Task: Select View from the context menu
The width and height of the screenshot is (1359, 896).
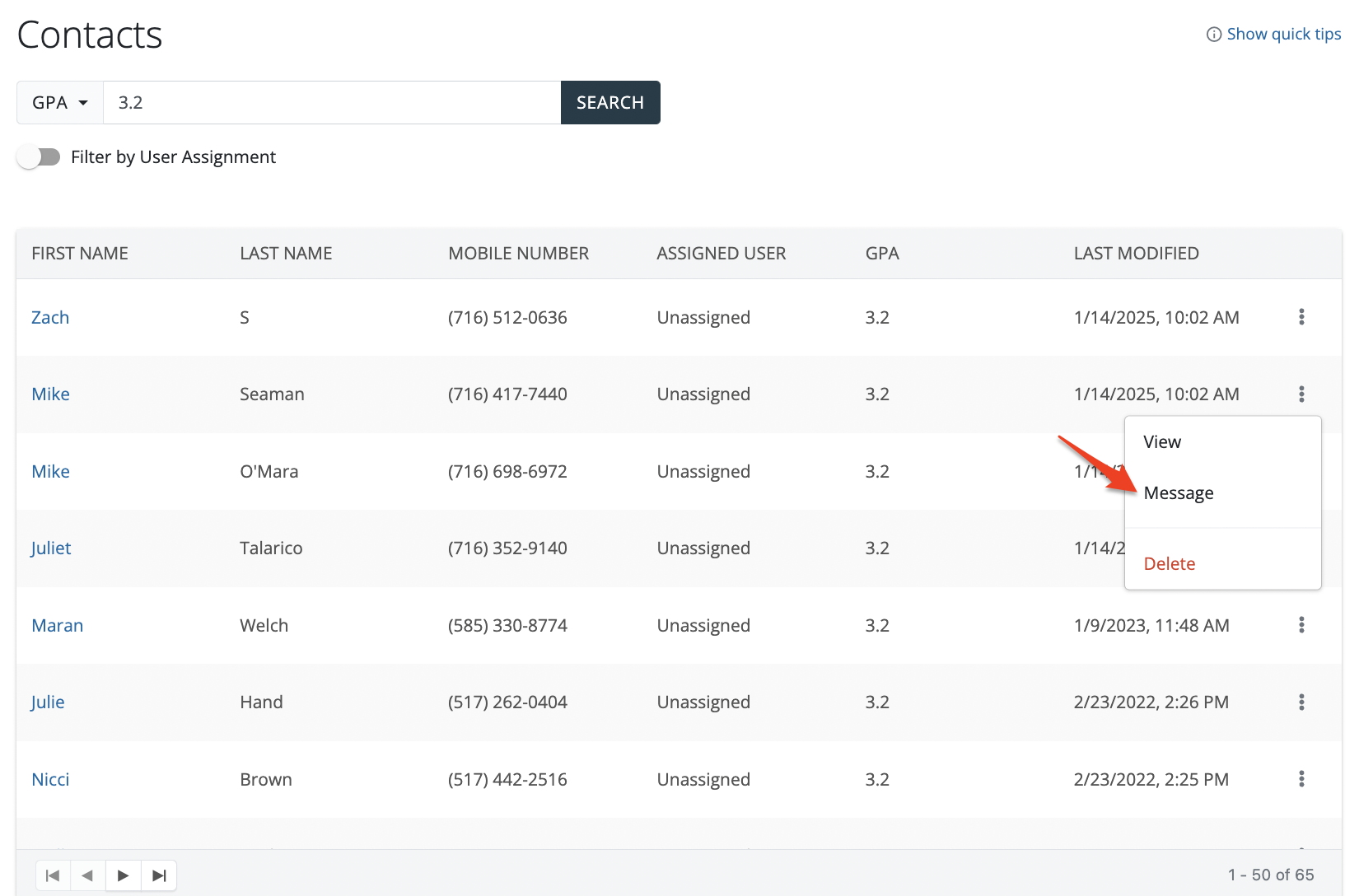Action: click(1162, 442)
